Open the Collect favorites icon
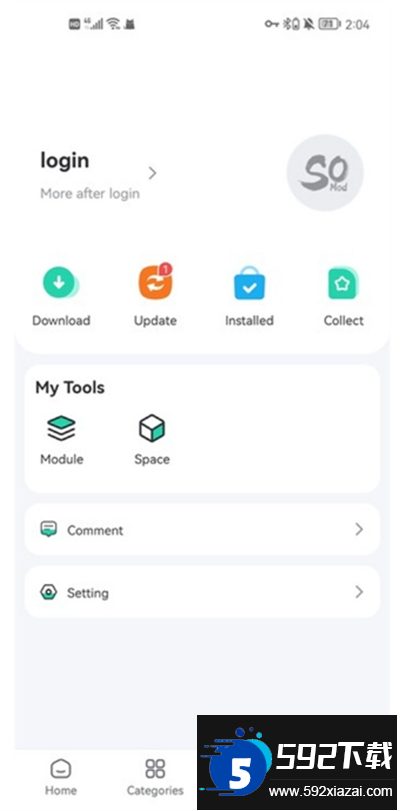 point(343,283)
